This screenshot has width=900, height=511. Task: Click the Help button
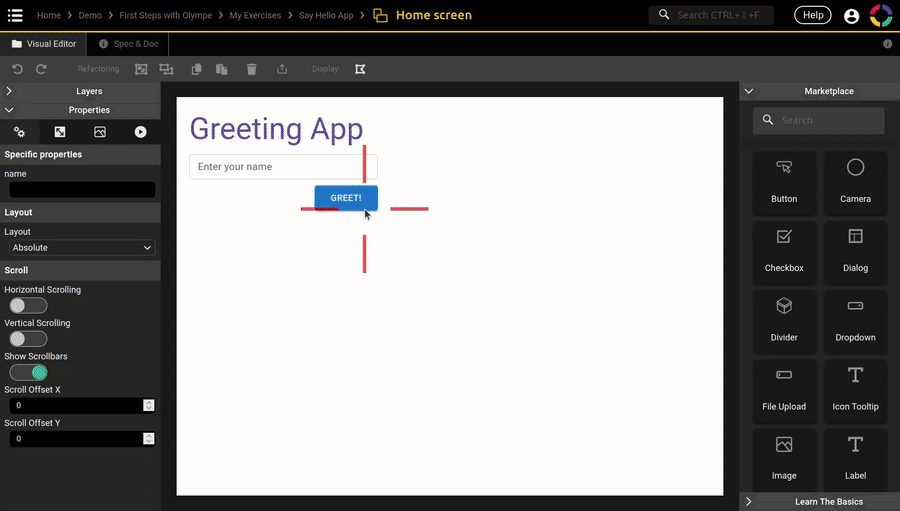tap(812, 15)
